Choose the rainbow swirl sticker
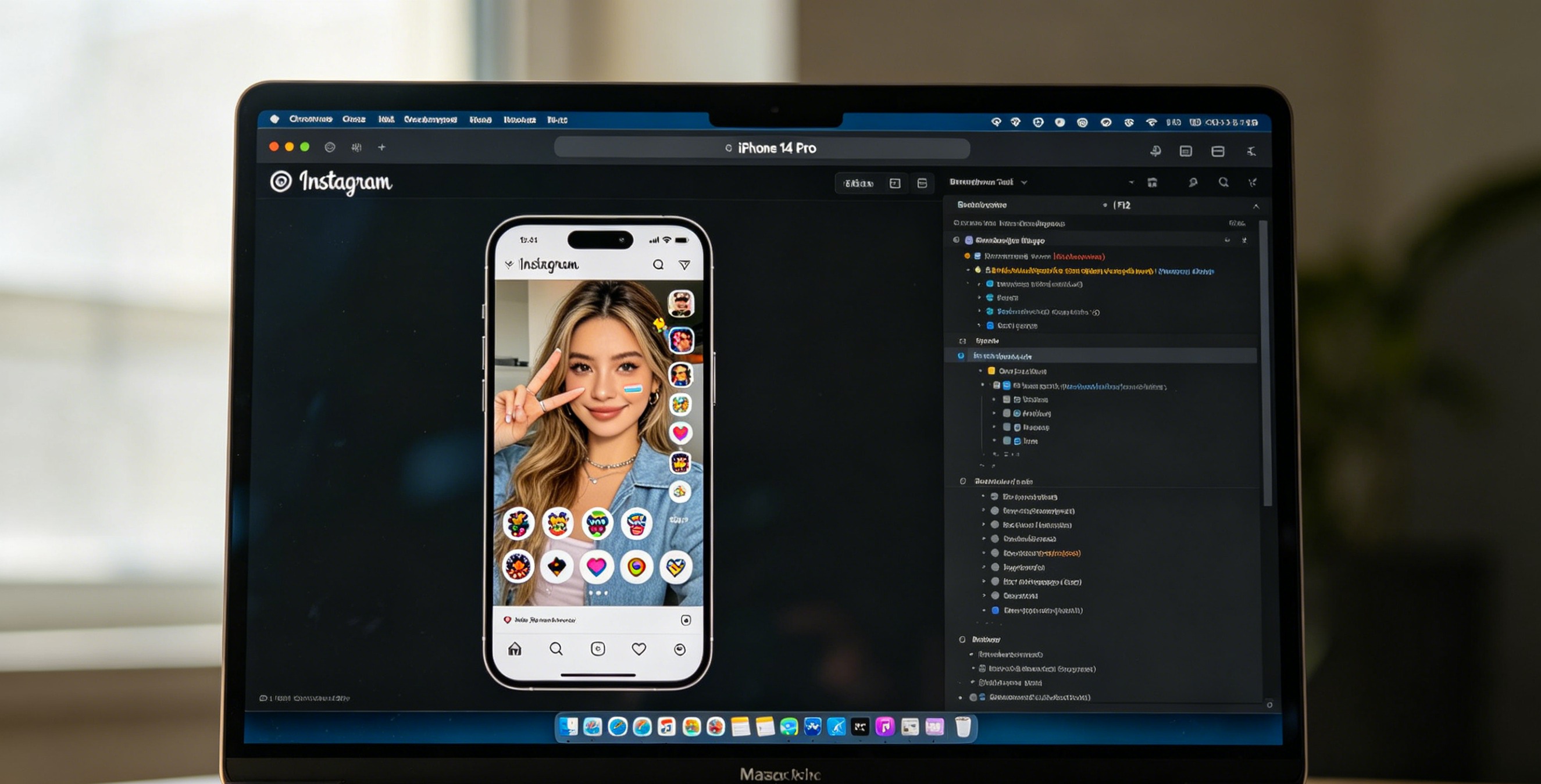Image resolution: width=1541 pixels, height=784 pixels. [636, 565]
